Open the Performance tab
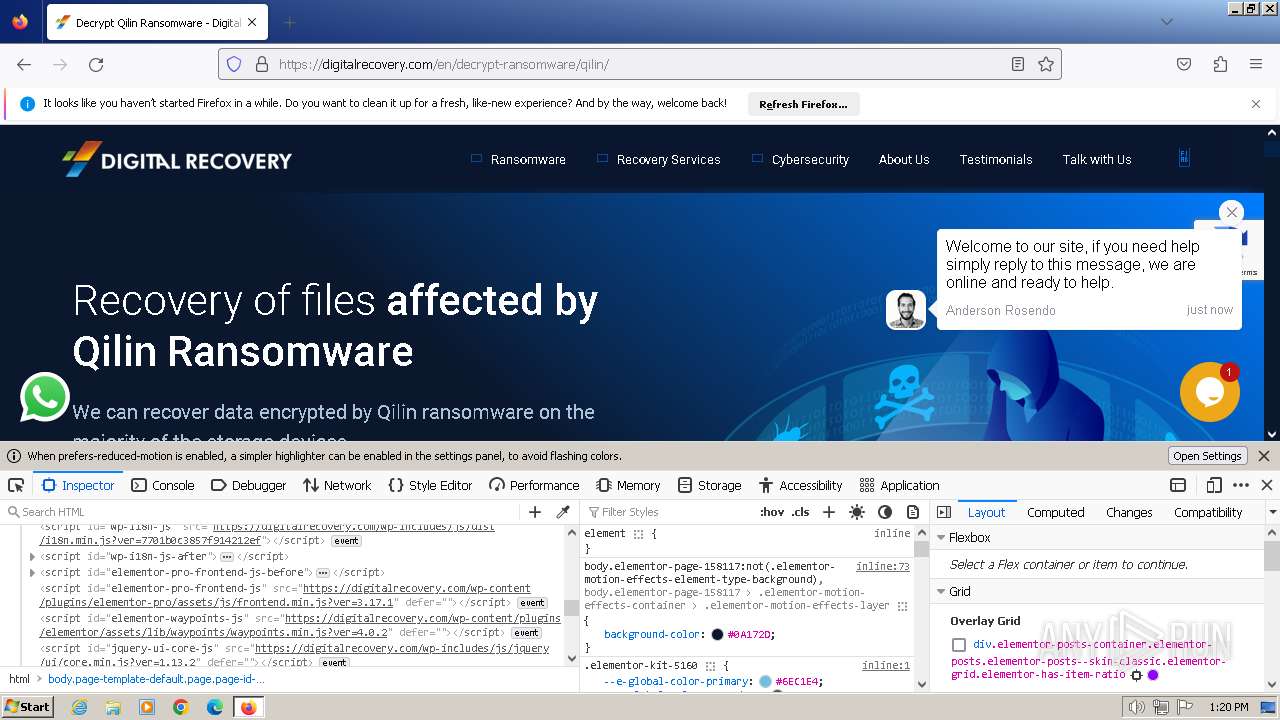Image resolution: width=1280 pixels, height=720 pixels. tap(534, 485)
